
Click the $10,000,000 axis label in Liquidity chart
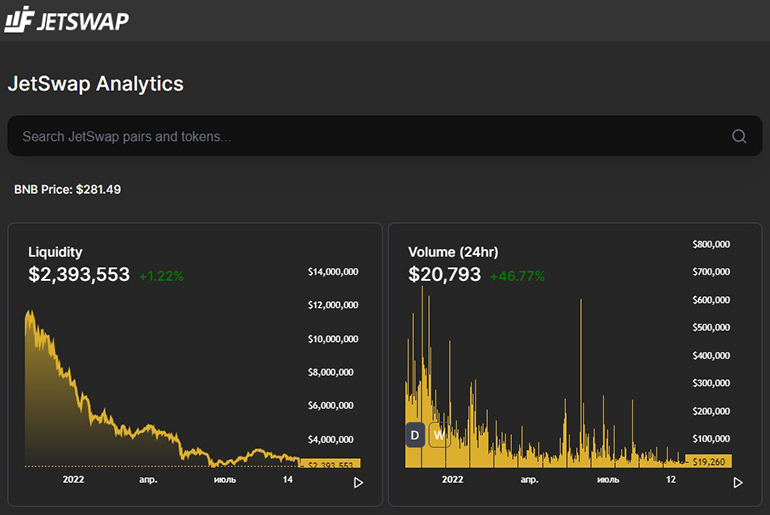[x=333, y=339]
